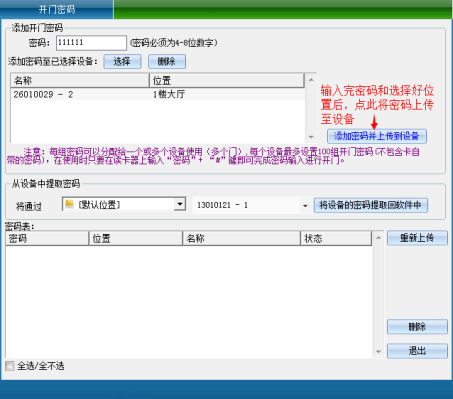The height and width of the screenshot is (399, 453).
Task: Click the 位置 column header in password table
Action: tap(136, 238)
